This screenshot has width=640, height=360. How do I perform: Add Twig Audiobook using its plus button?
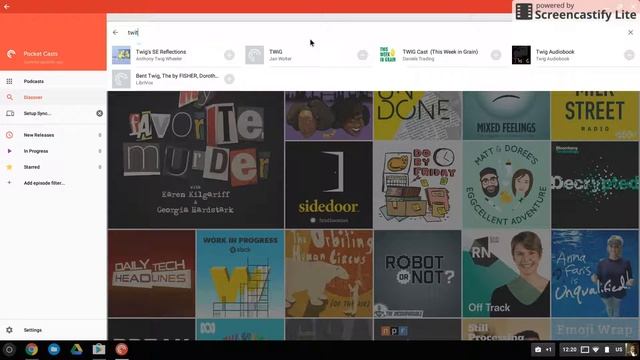tap(629, 55)
